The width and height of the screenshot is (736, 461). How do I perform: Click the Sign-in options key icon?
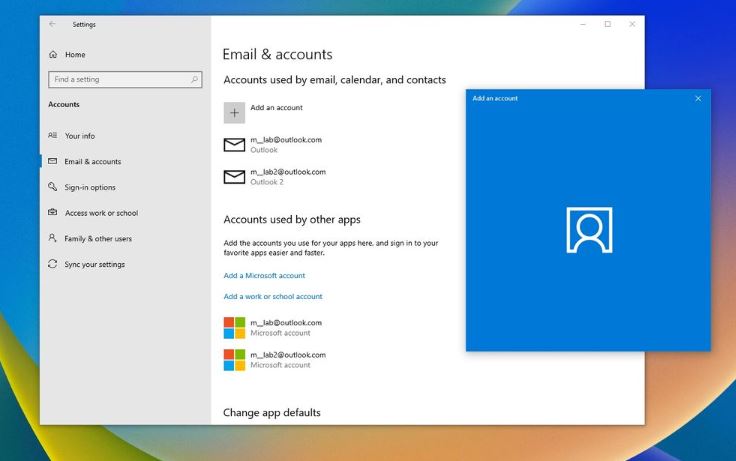[x=53, y=187]
